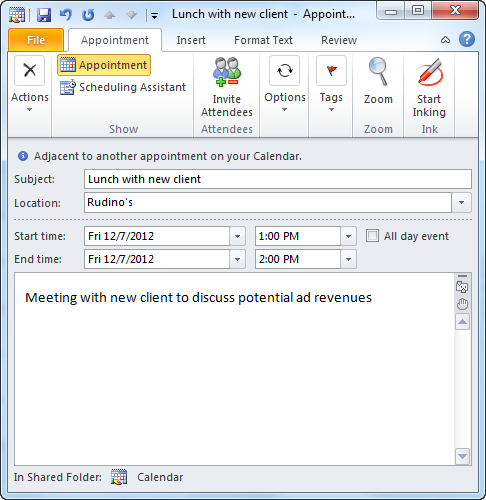Open the end time 2:00 PM dropdown
The height and width of the screenshot is (500, 486).
(x=348, y=259)
